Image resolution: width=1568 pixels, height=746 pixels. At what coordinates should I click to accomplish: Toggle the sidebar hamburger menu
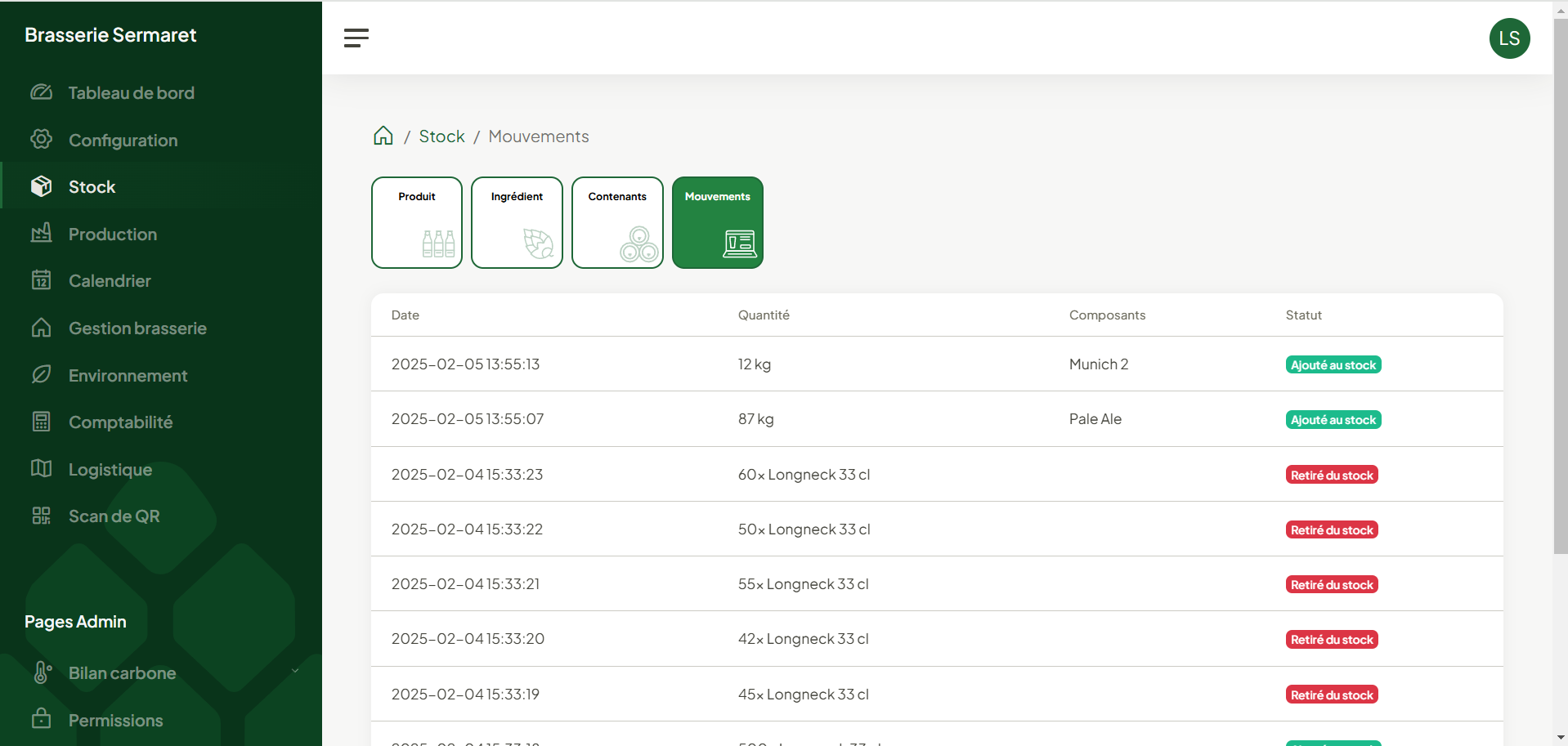(x=356, y=38)
